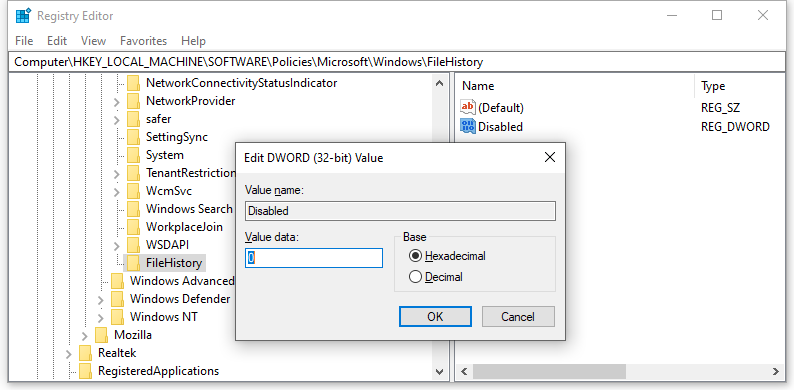Expand the NetworkProvider key

[116, 101]
